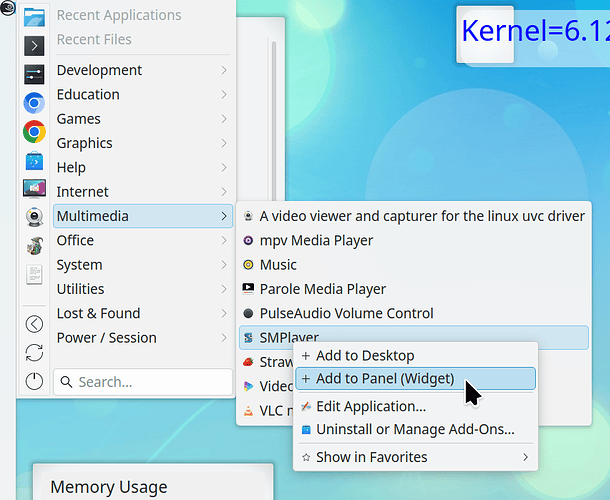Select Edit Application... entry

coord(415,407)
